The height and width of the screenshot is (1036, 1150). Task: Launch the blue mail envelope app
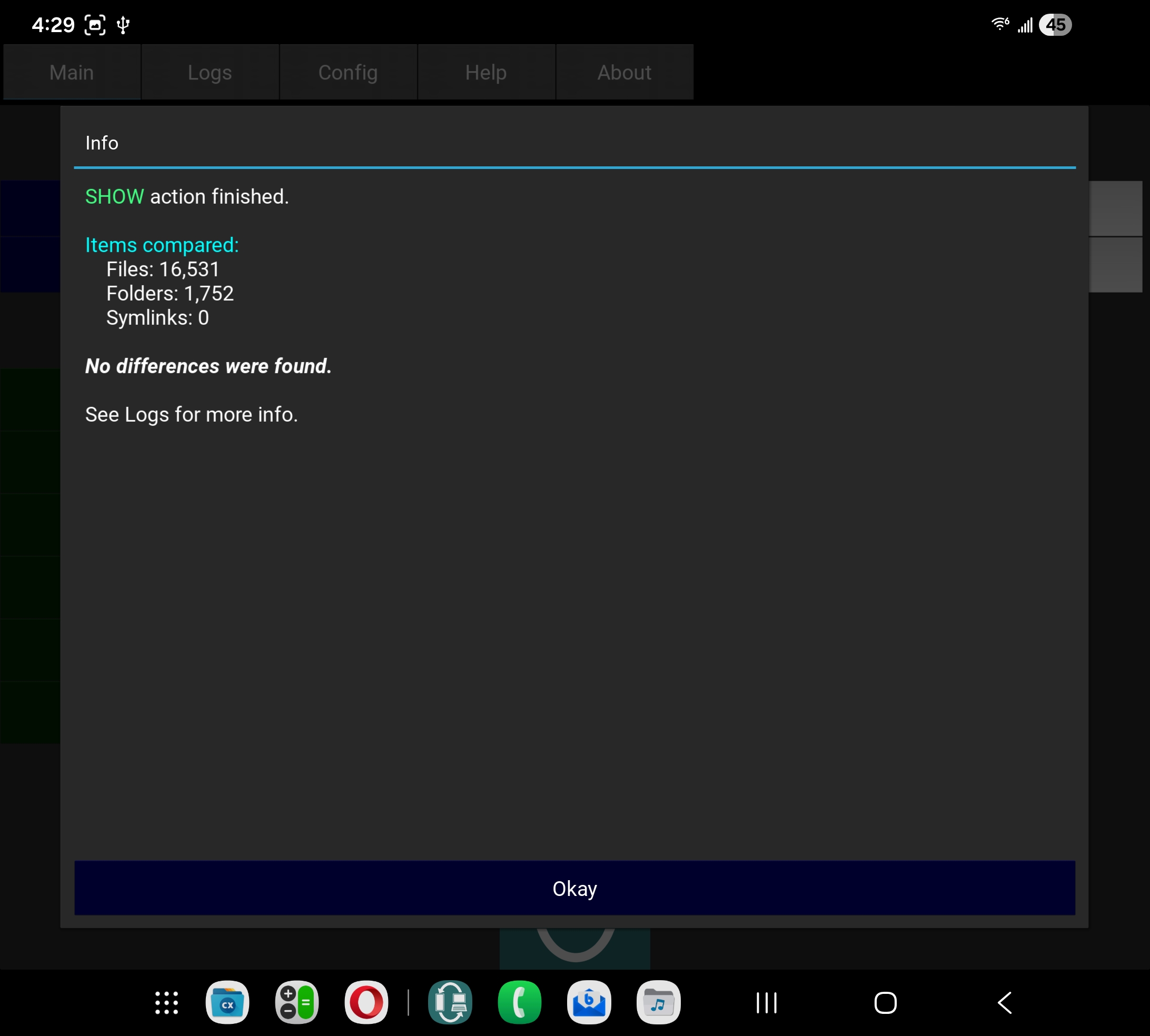click(589, 1002)
